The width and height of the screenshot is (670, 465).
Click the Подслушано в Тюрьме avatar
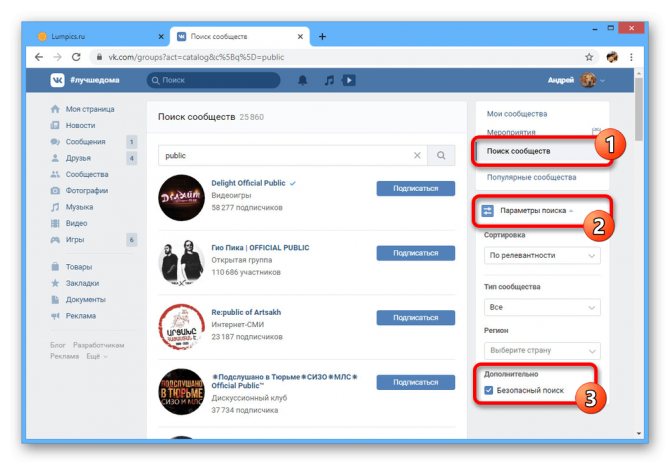pyautogui.click(x=182, y=391)
